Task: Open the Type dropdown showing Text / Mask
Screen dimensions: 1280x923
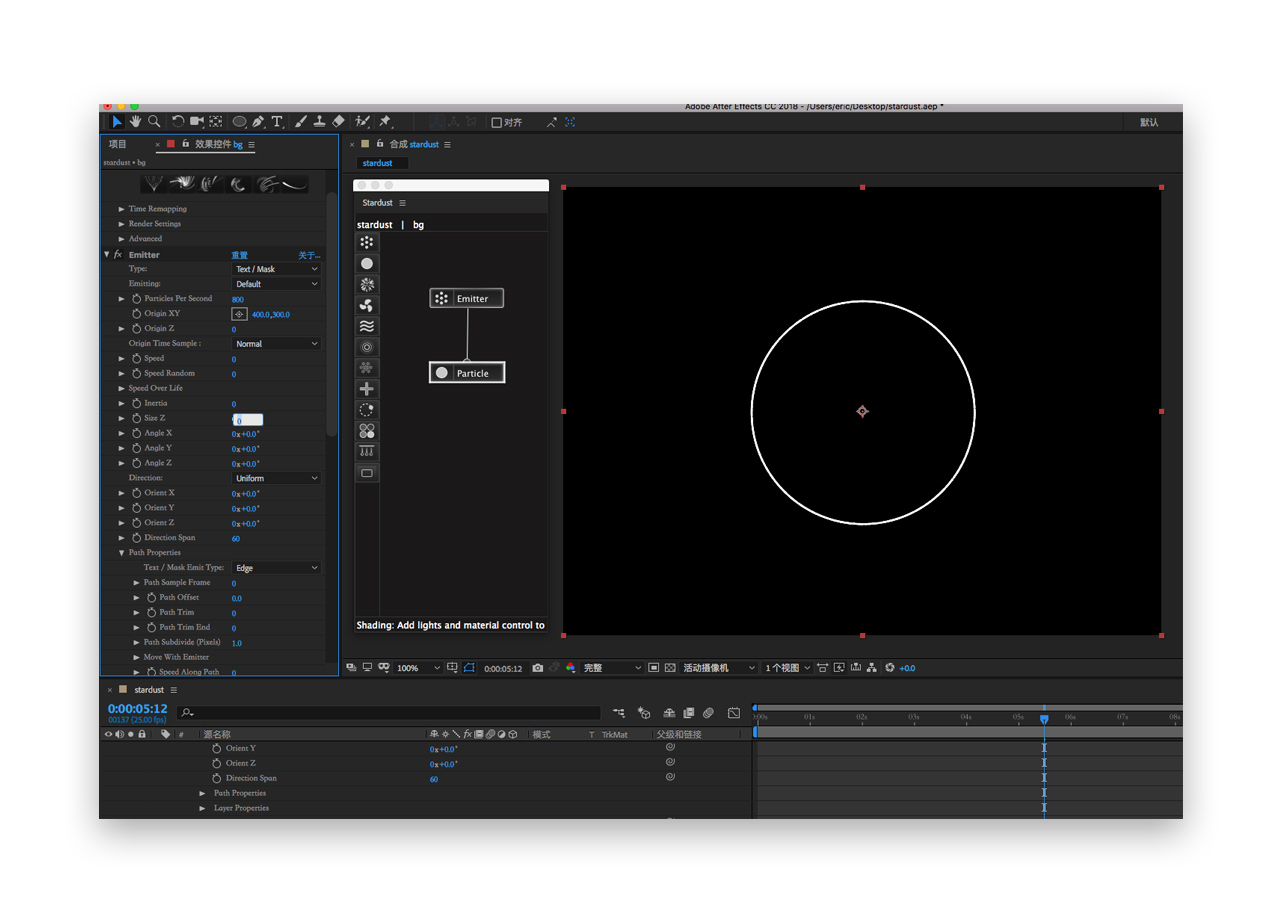Action: click(276, 269)
